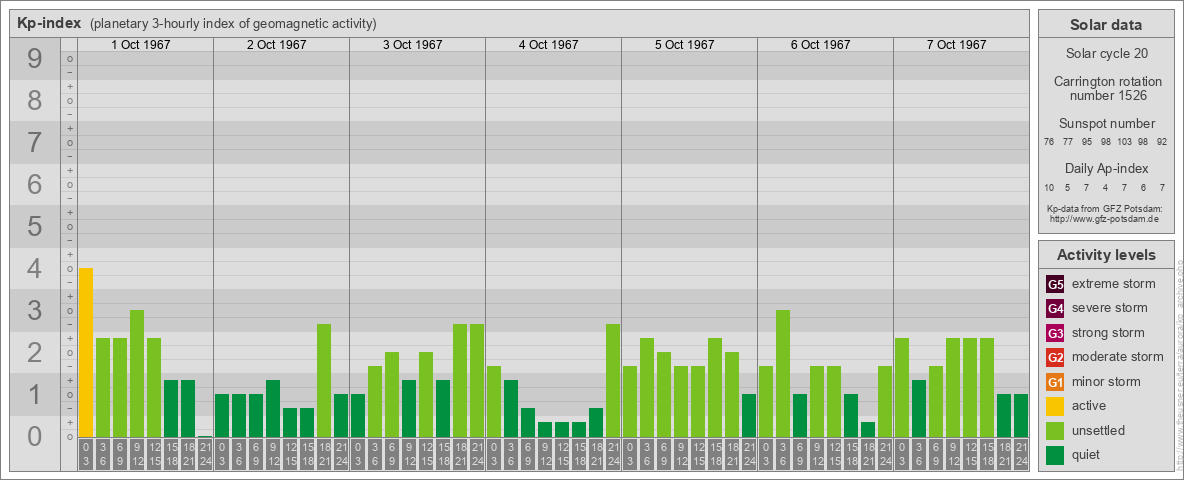Click the 7 Oct 1967 date header
The height and width of the screenshot is (480, 1184).
coord(956,45)
